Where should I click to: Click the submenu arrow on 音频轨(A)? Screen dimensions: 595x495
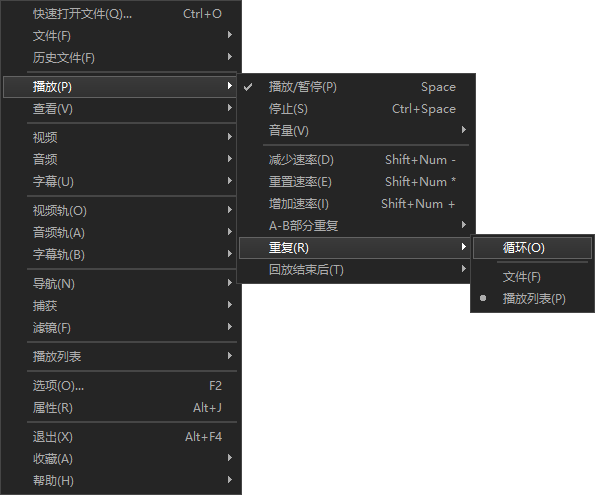230,232
